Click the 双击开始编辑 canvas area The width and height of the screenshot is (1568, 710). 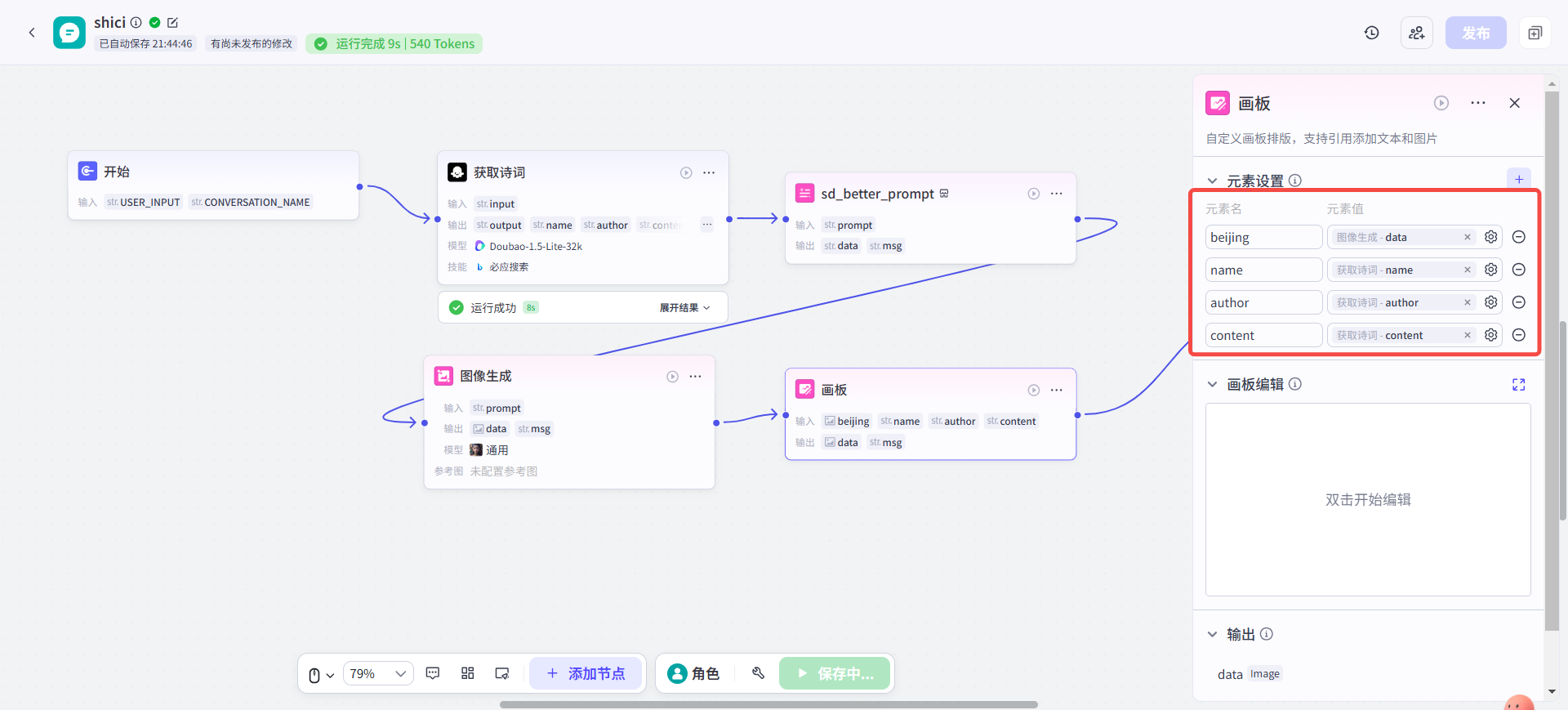(x=1368, y=500)
